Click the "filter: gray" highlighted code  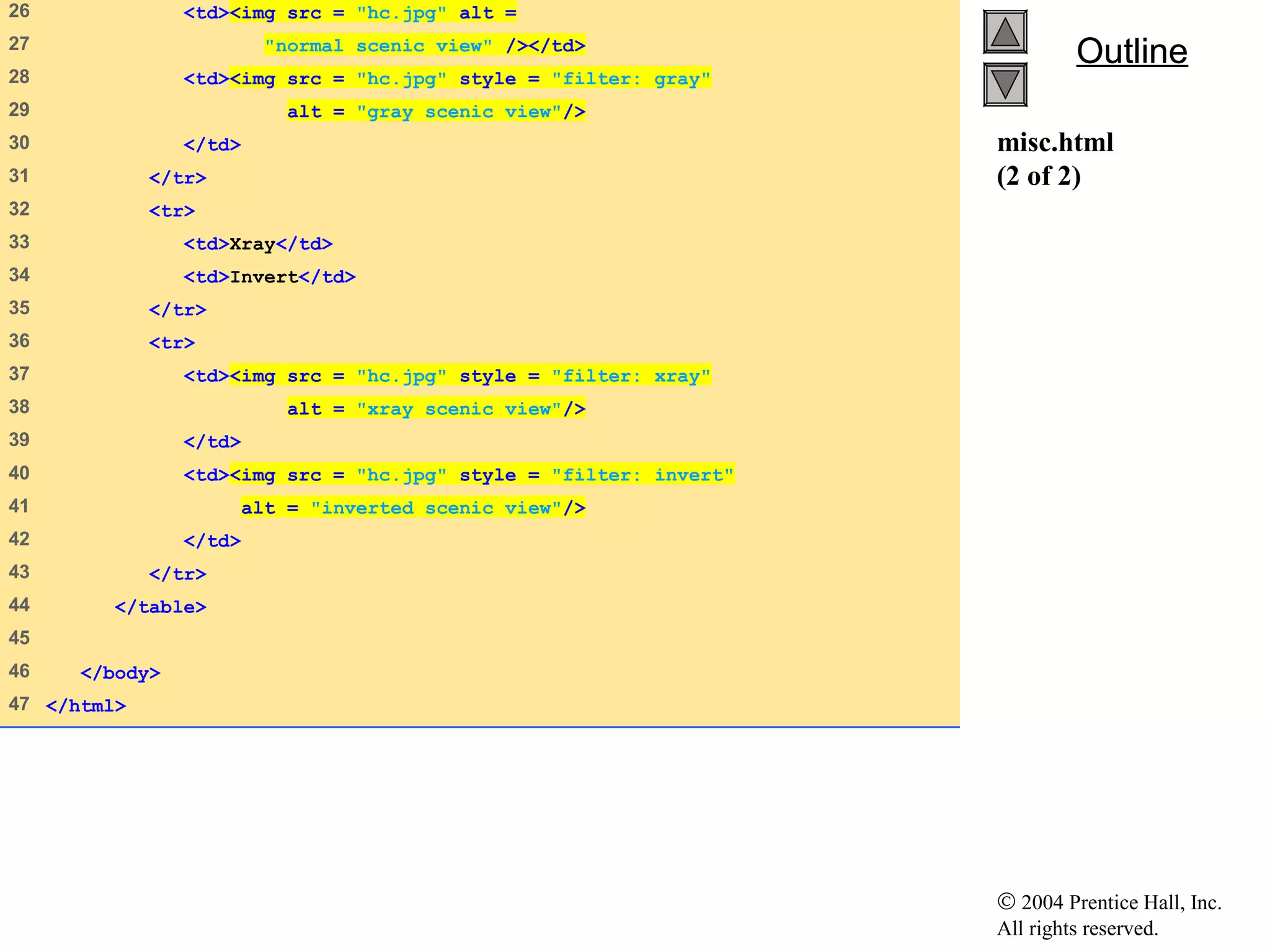click(631, 79)
